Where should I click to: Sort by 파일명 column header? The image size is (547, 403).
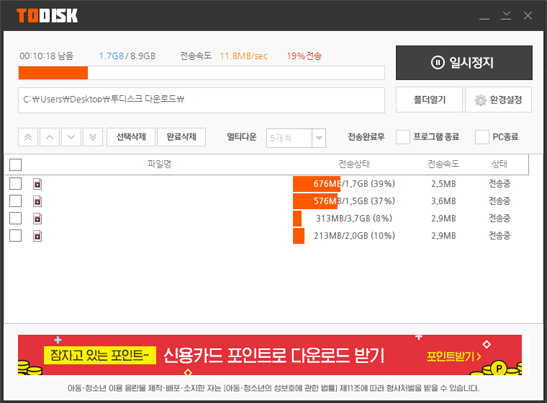(159, 164)
